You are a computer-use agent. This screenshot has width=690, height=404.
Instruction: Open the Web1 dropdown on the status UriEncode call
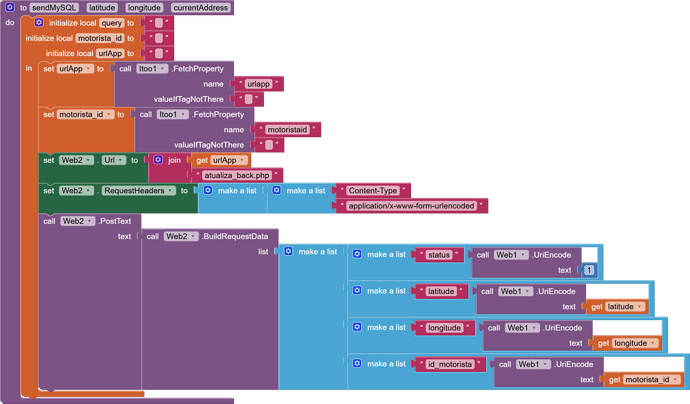[523, 255]
